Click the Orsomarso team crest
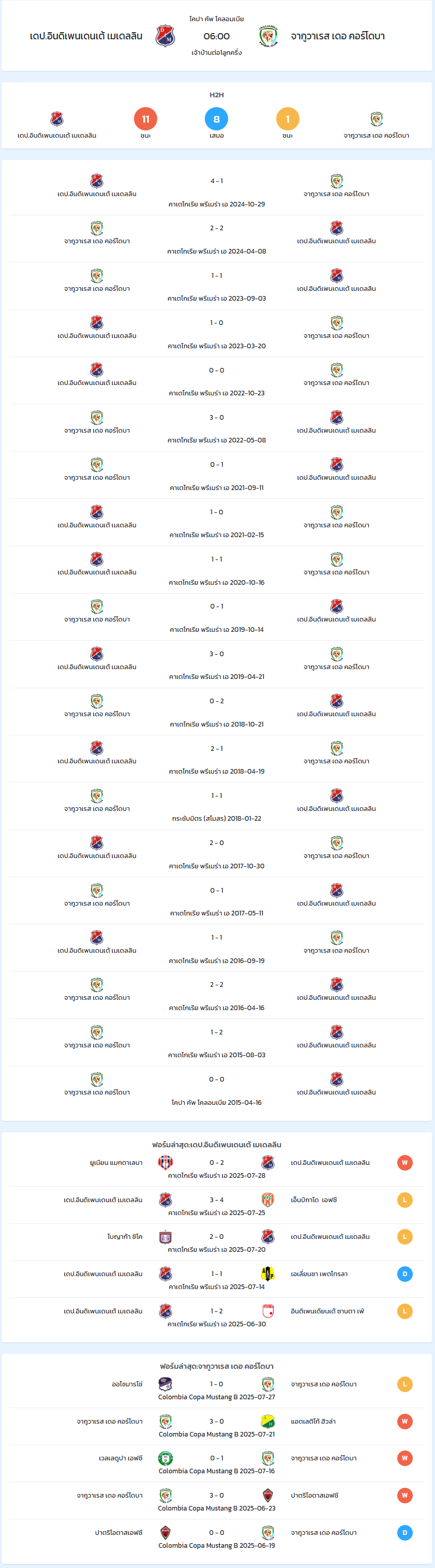 [166, 1384]
